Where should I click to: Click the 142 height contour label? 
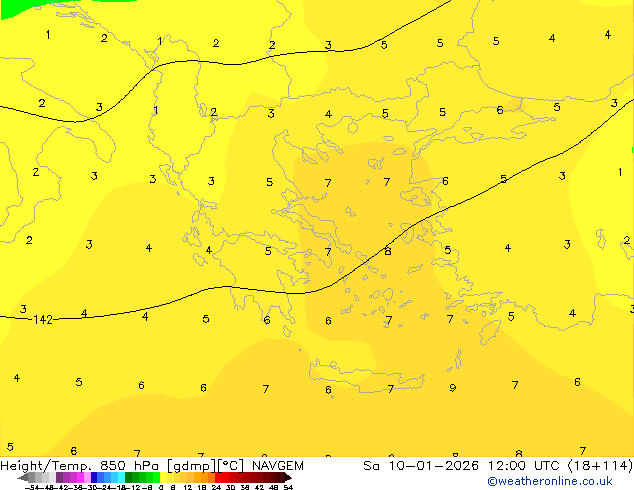coord(43,320)
